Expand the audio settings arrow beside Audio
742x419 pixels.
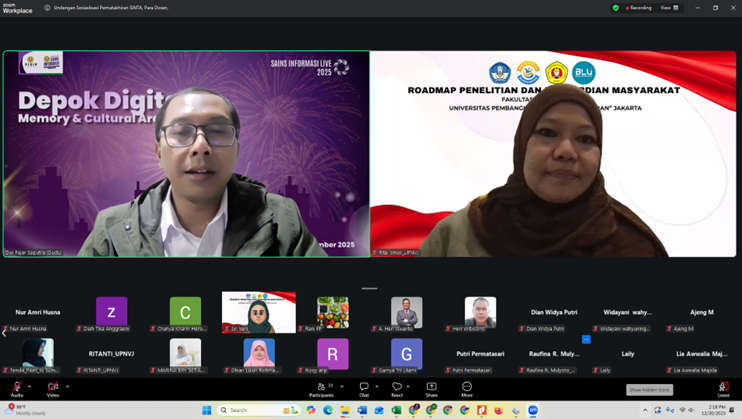(x=30, y=385)
